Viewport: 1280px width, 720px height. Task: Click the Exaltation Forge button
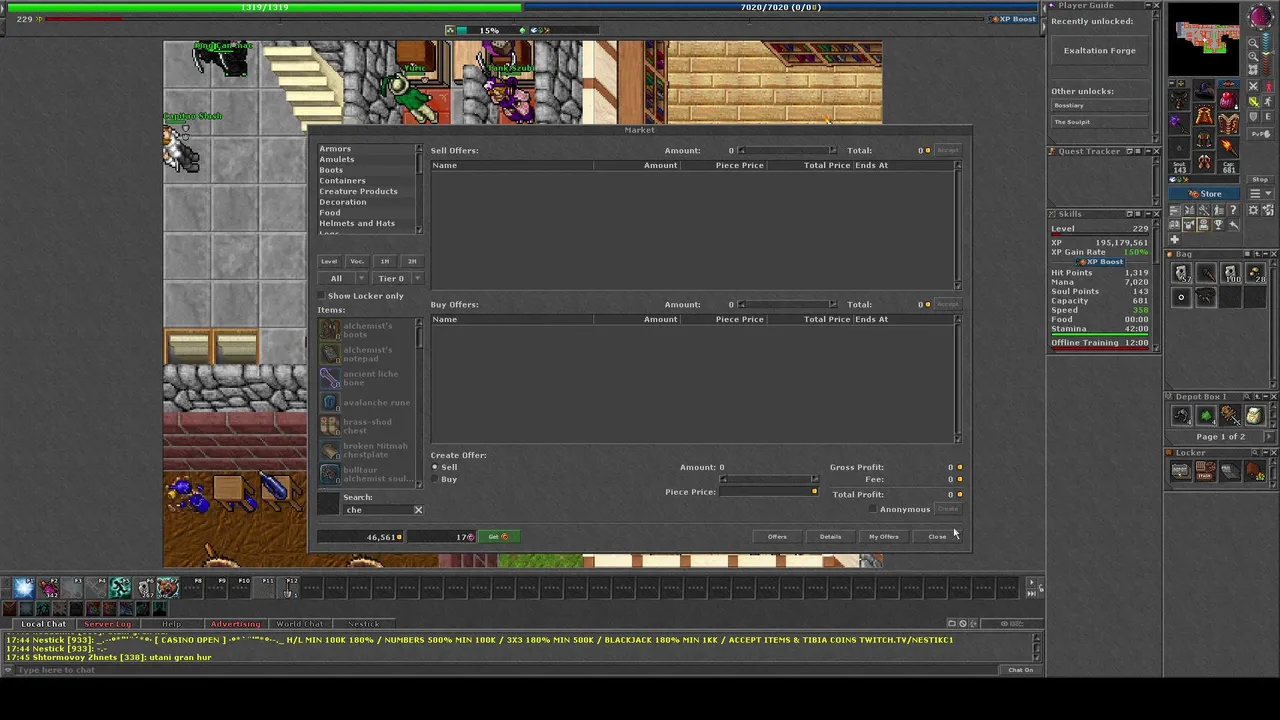click(1099, 50)
